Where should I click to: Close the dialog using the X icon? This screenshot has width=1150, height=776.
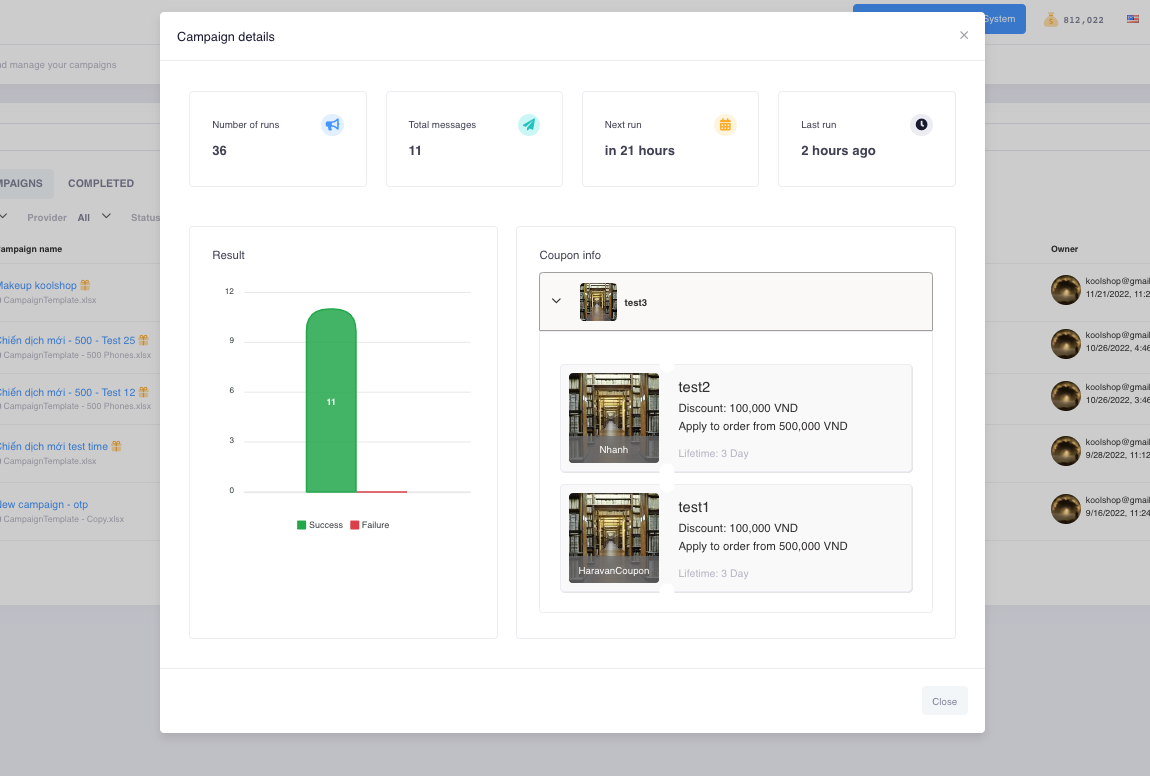[x=964, y=35]
